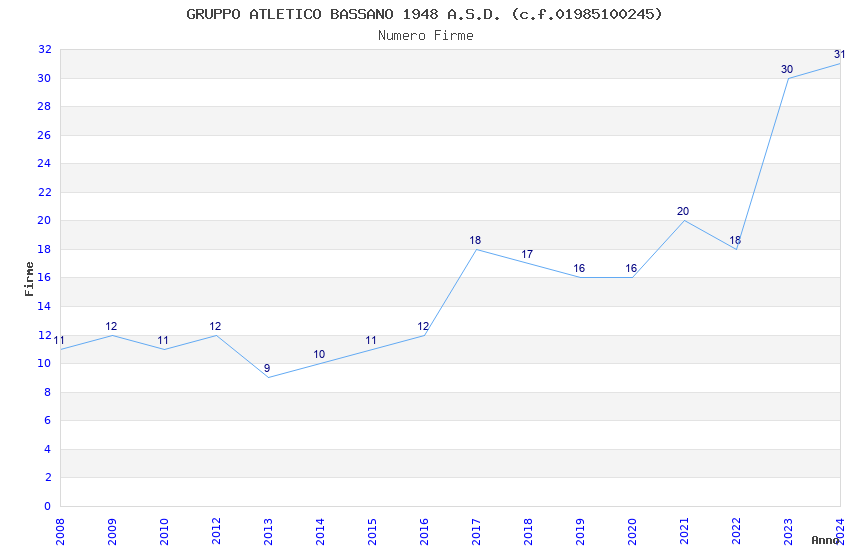
Task: Click data label 18 above year 2017
Action: tap(475, 240)
